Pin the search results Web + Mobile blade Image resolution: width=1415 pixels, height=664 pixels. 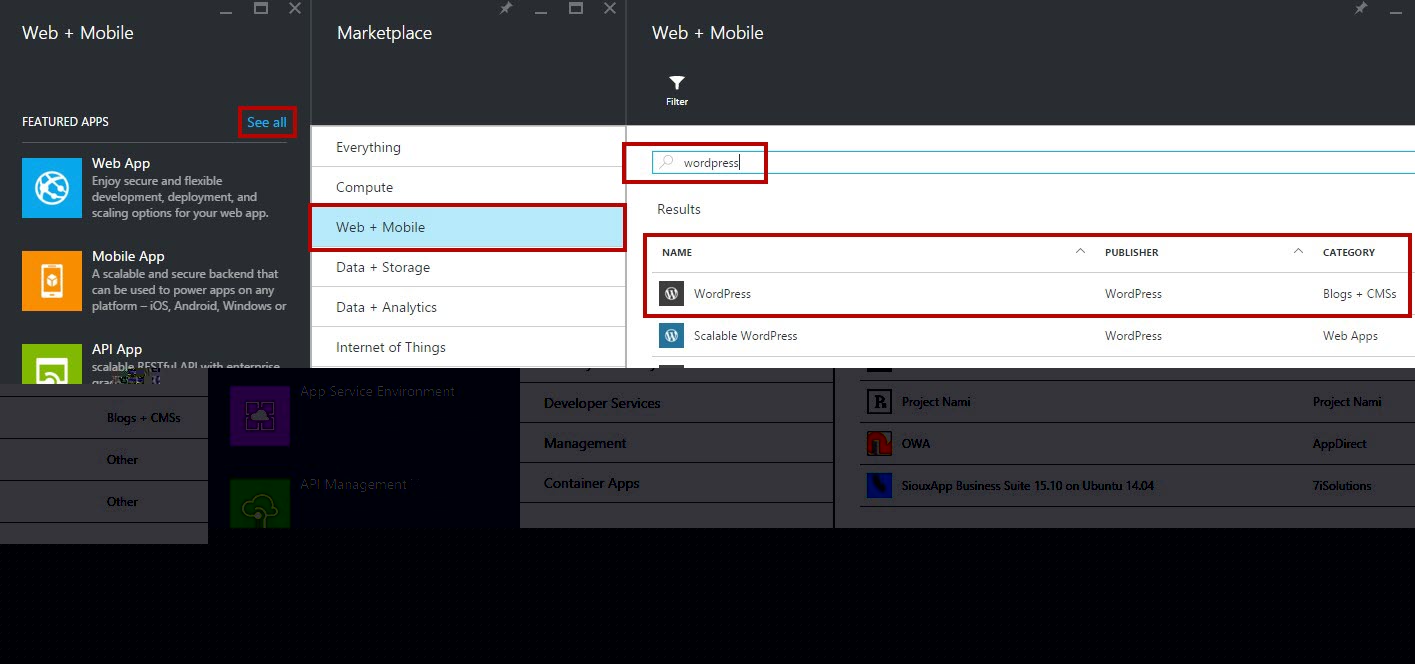tap(1360, 8)
